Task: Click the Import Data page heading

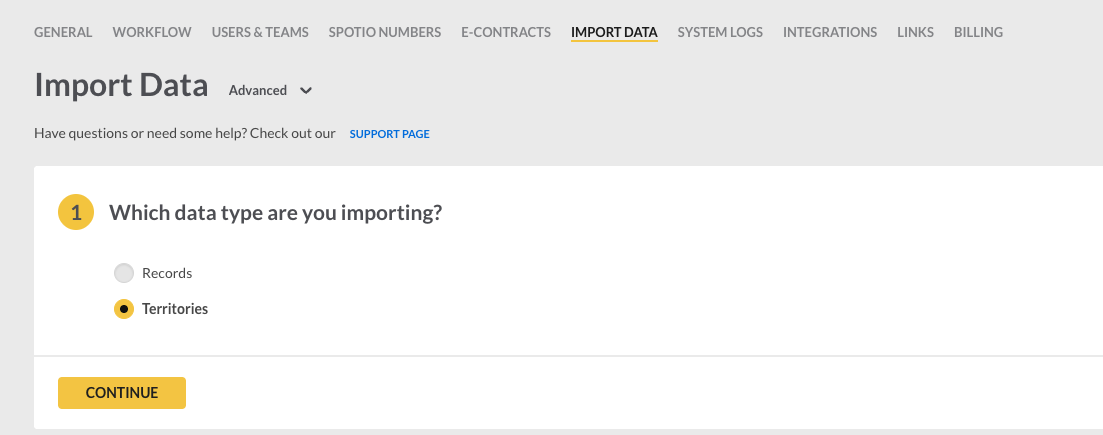Action: coord(121,86)
